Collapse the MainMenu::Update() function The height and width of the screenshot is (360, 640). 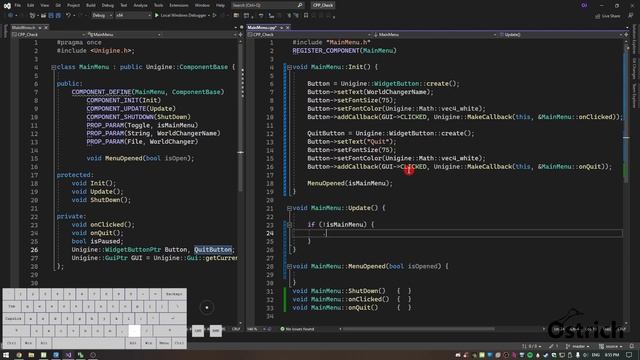(289, 209)
